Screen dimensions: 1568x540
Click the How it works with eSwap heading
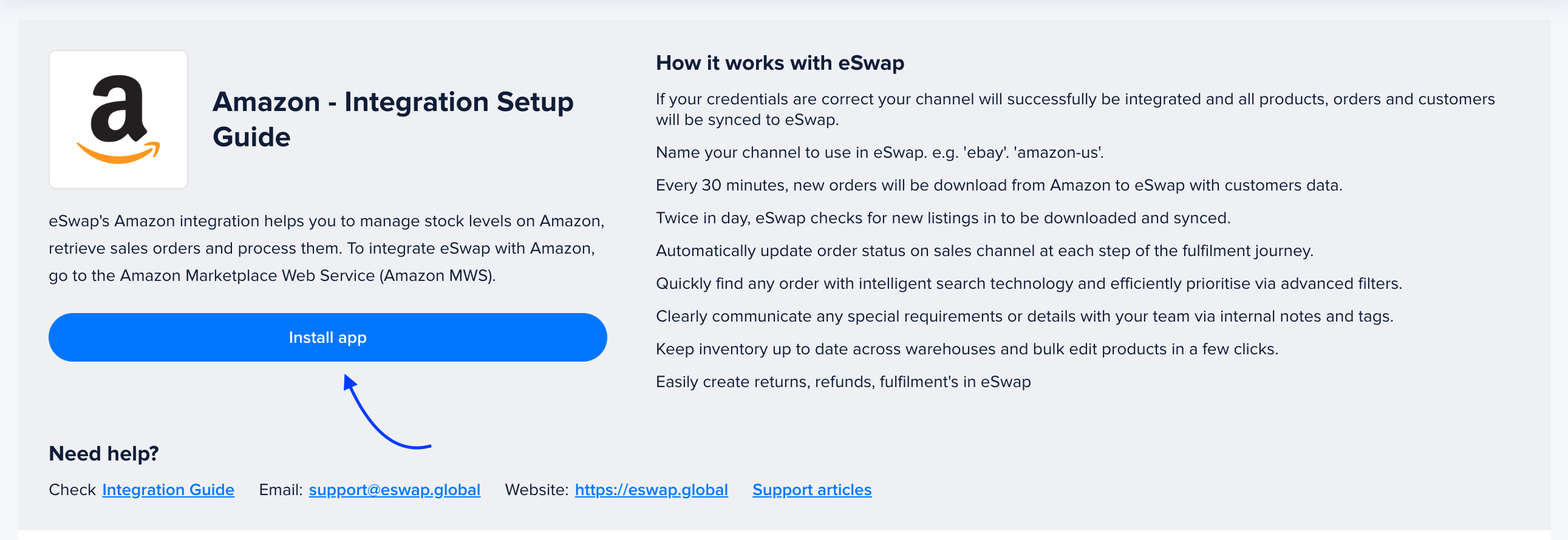pyautogui.click(x=780, y=62)
